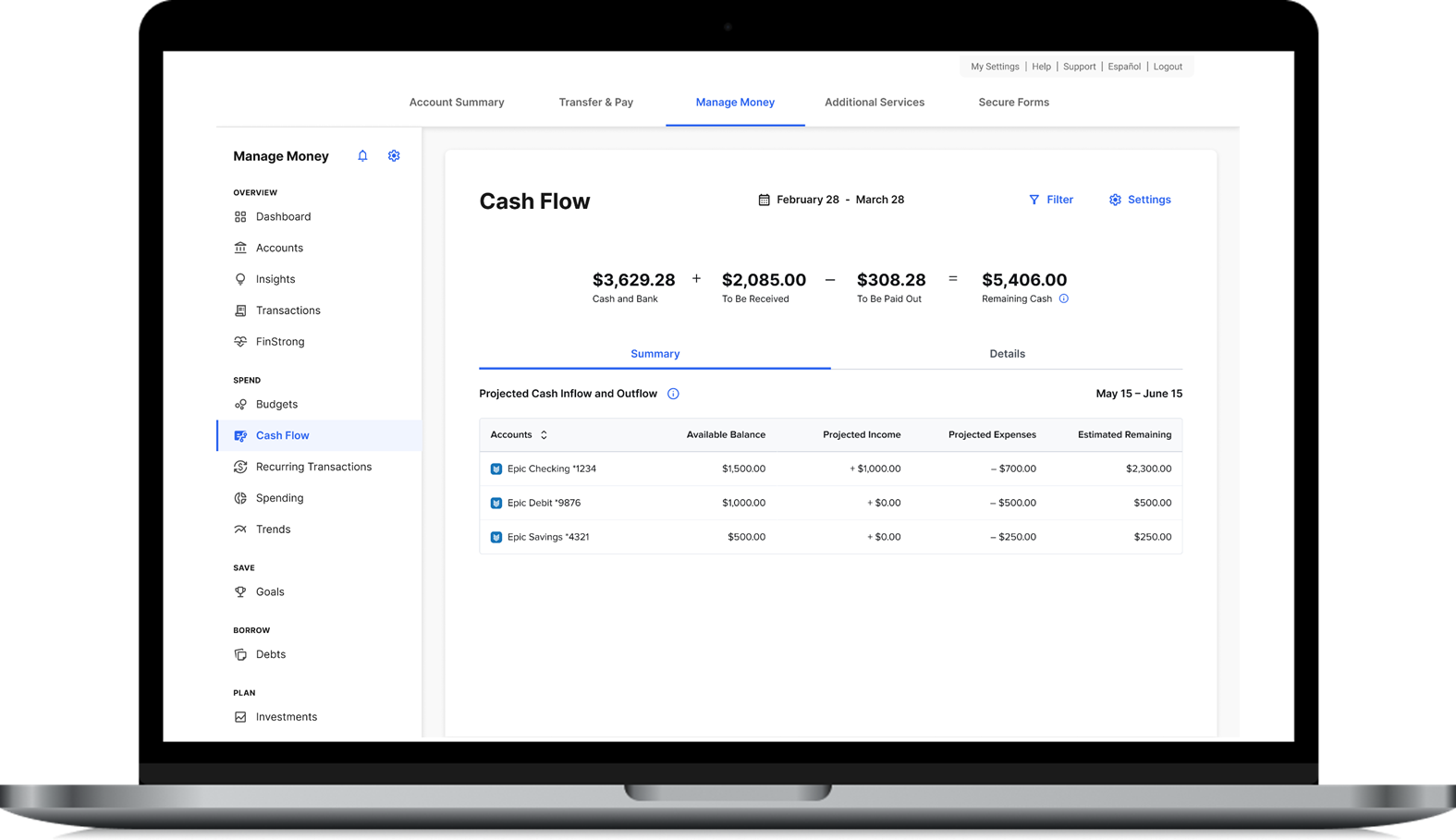Click the Trends line icon
This screenshot has height=840, width=1456.
tap(240, 530)
